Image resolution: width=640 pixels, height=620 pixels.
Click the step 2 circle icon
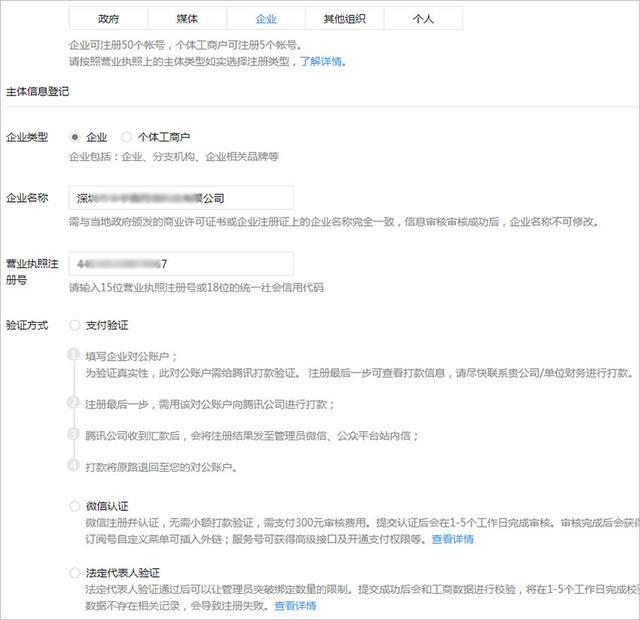(x=73, y=402)
